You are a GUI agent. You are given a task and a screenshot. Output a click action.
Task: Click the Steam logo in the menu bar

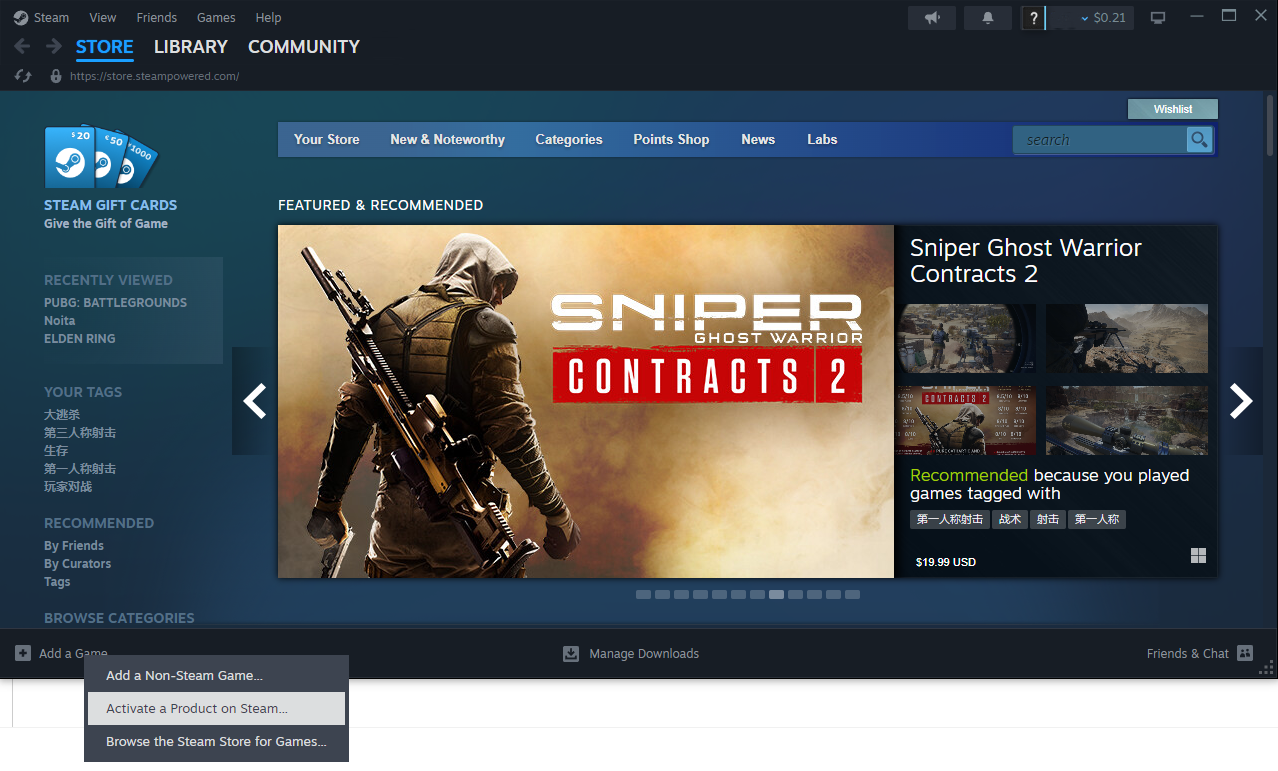pyautogui.click(x=21, y=18)
